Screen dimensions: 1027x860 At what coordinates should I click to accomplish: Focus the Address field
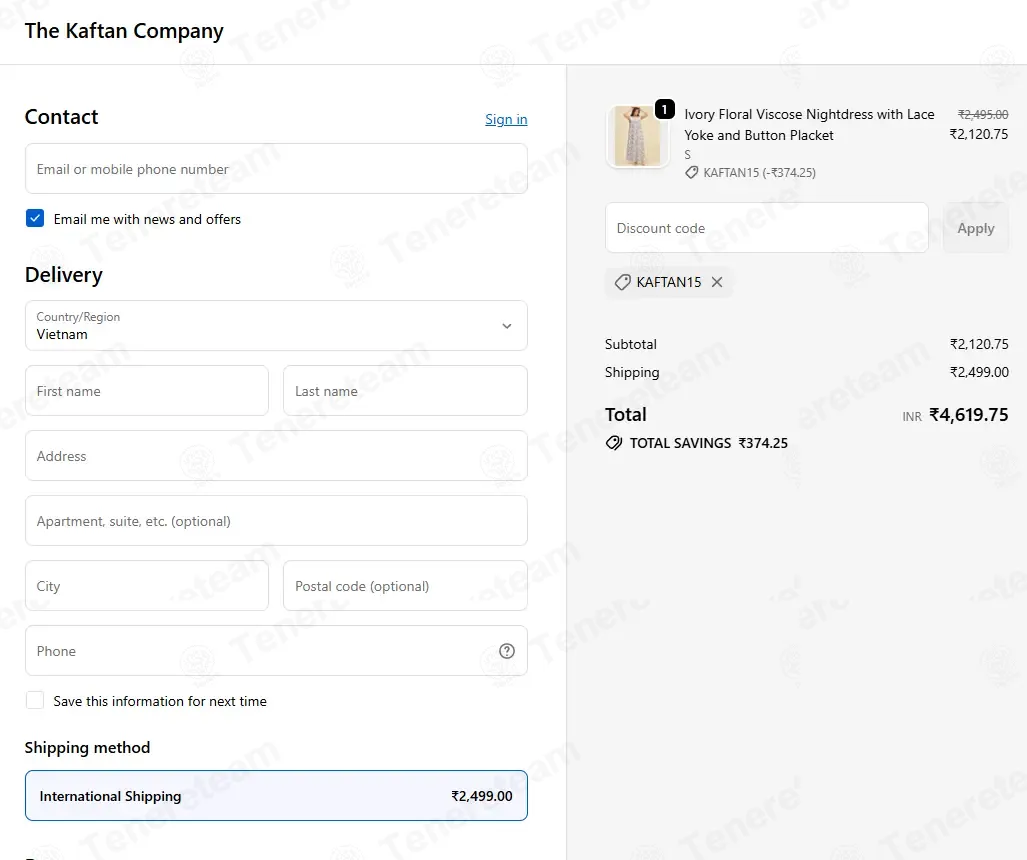(x=276, y=456)
